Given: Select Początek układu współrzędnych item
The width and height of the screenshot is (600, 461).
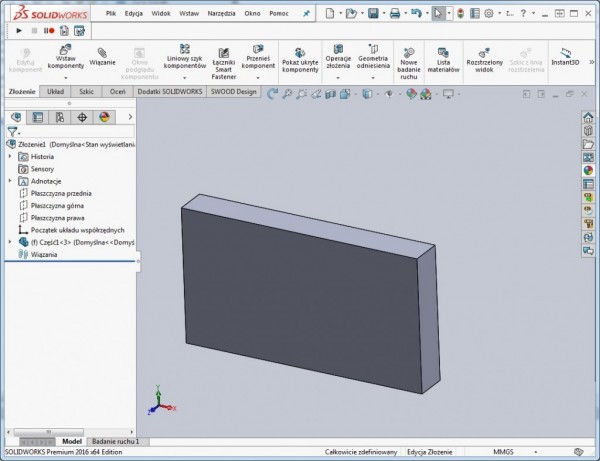Looking at the screenshot, I should pos(78,230).
